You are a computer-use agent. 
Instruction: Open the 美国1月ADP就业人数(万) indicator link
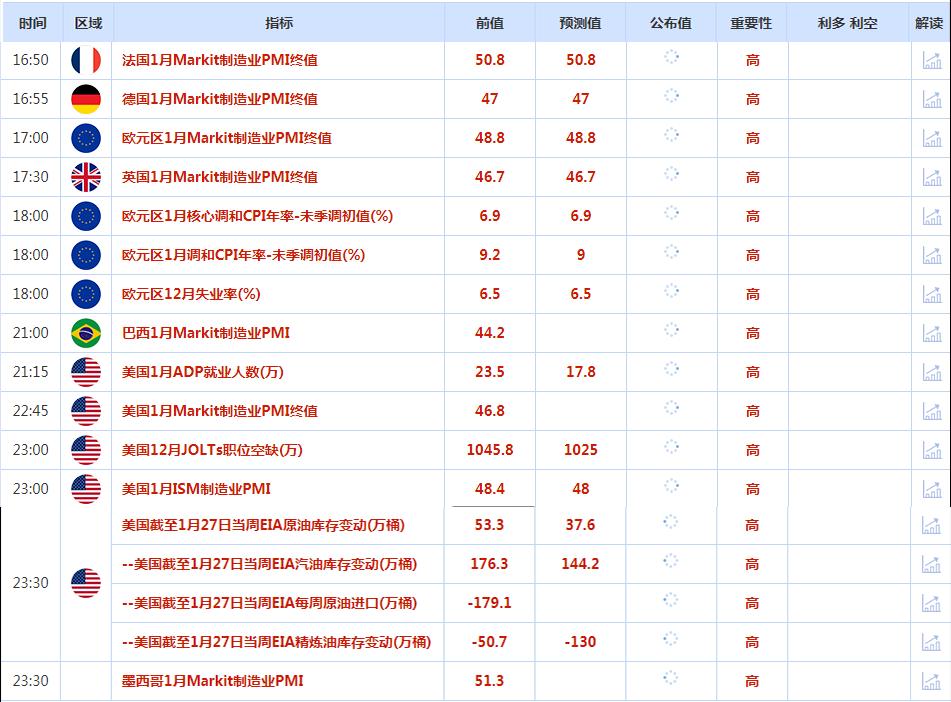(200, 371)
